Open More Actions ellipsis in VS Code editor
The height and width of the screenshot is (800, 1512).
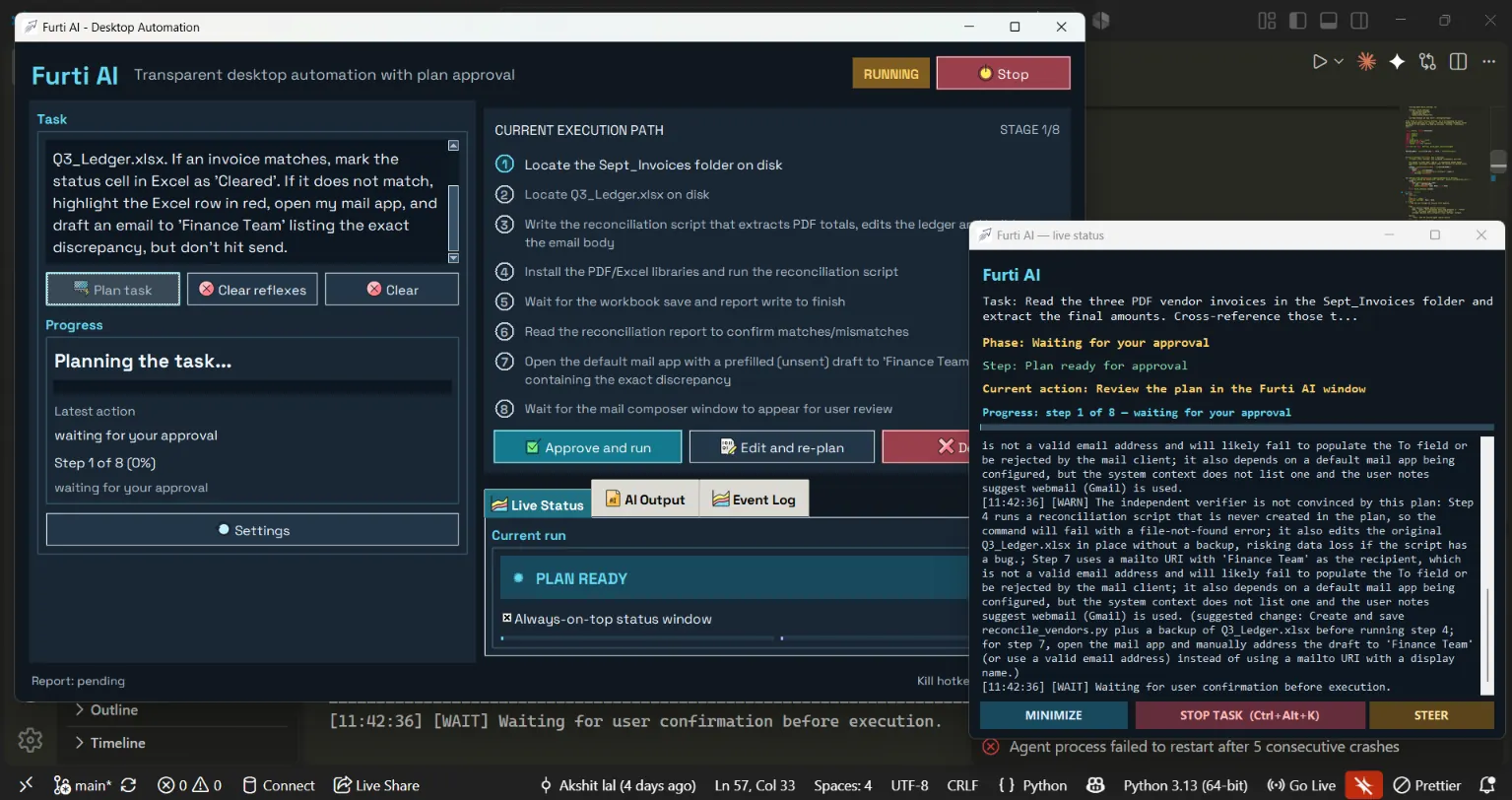point(1489,62)
